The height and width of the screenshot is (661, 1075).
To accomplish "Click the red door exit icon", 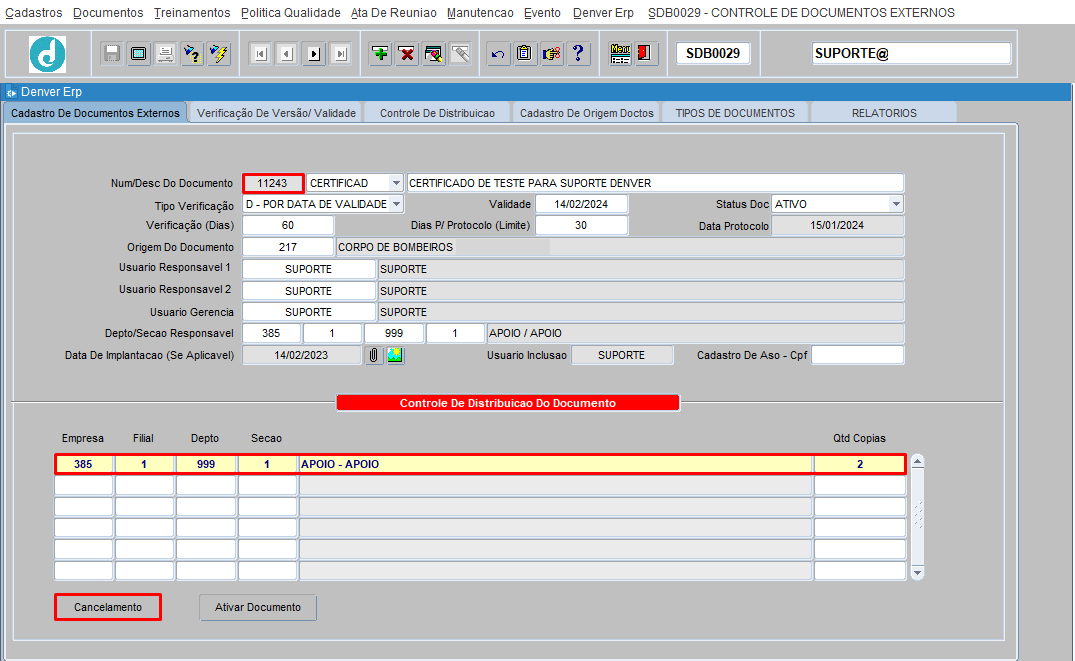I will (644, 53).
